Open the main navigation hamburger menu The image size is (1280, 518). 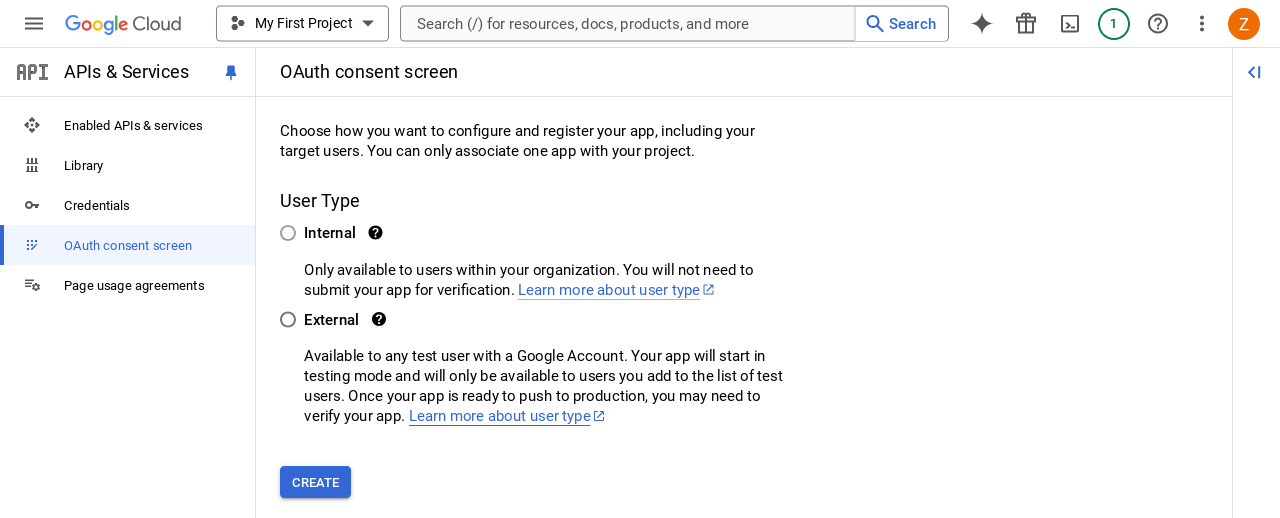click(x=34, y=23)
